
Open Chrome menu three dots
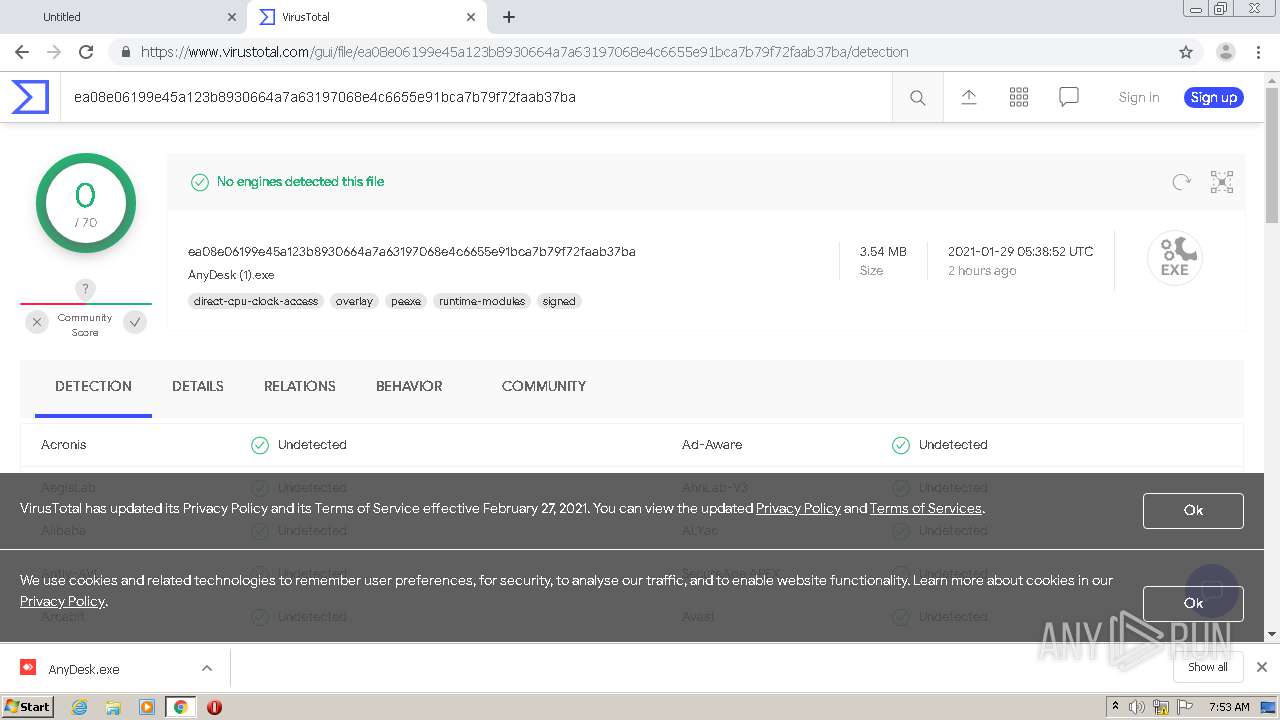1258,52
